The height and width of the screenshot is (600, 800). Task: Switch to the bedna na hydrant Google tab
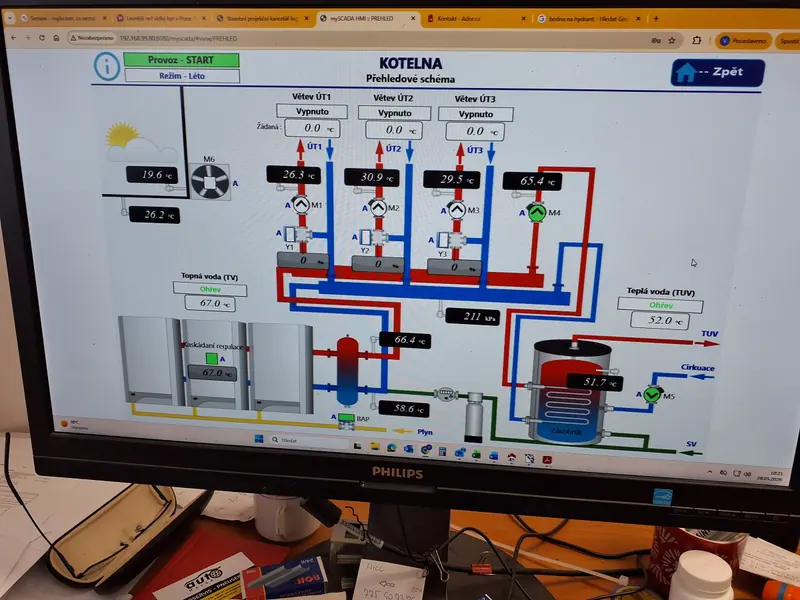[589, 19]
